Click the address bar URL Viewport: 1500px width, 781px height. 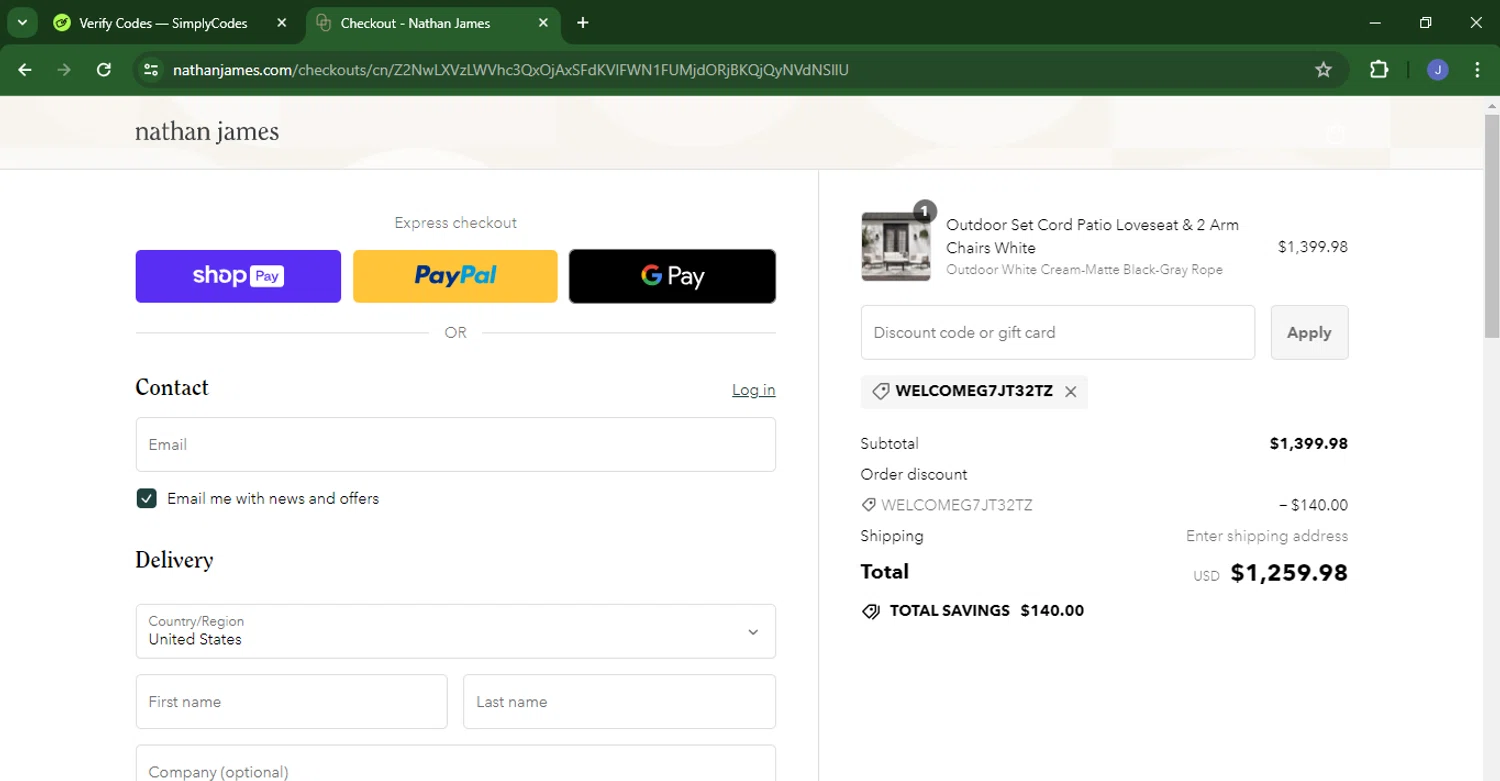click(x=510, y=70)
